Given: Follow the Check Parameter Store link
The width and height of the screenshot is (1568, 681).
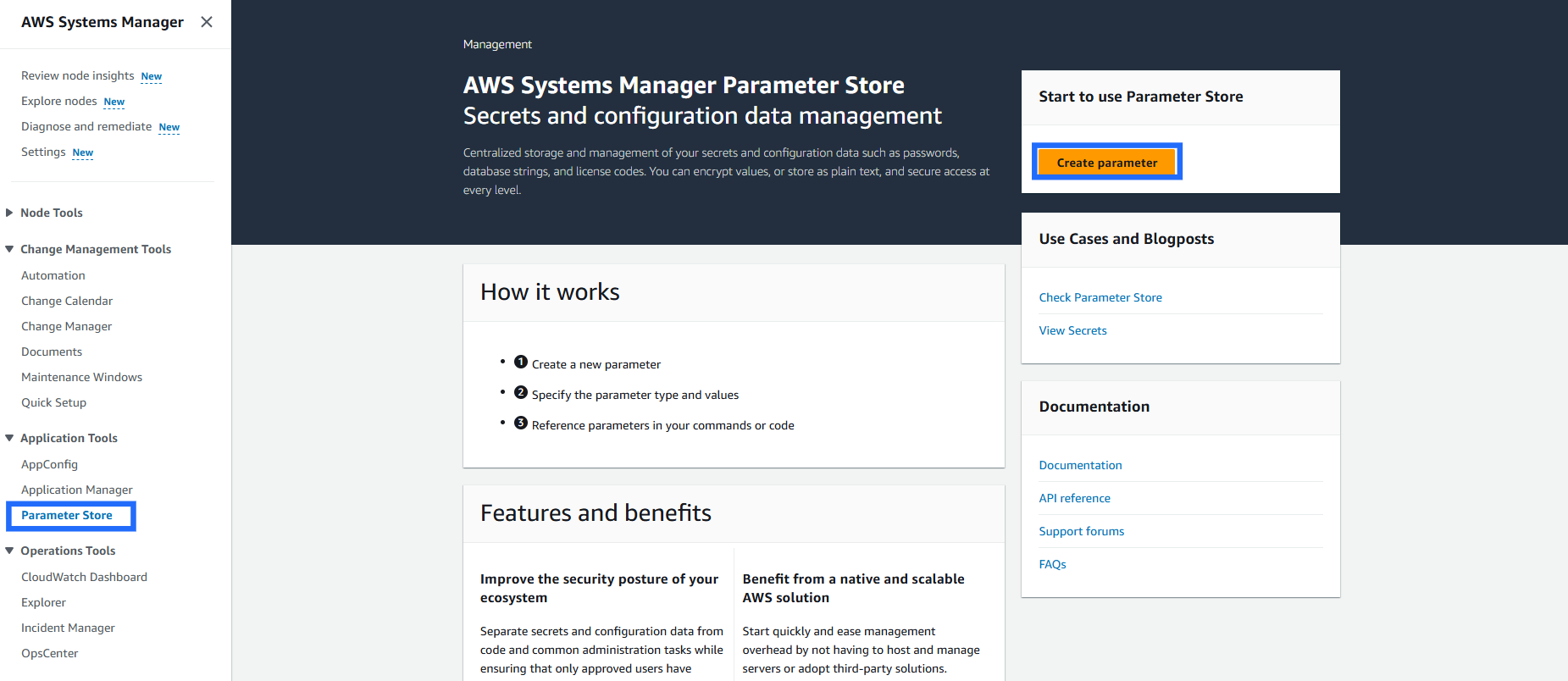Looking at the screenshot, I should pos(1100,297).
